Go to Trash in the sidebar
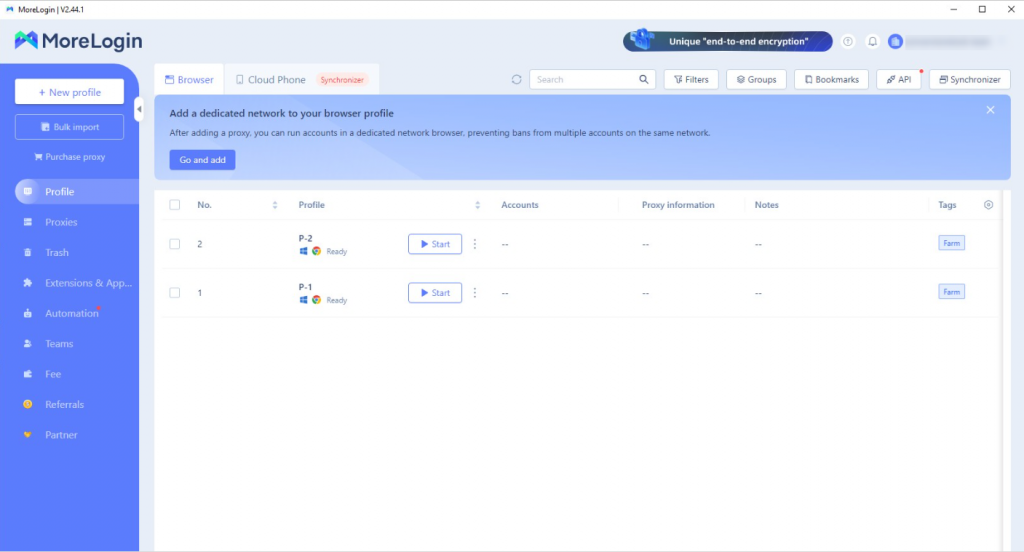The image size is (1024, 552). (x=57, y=253)
